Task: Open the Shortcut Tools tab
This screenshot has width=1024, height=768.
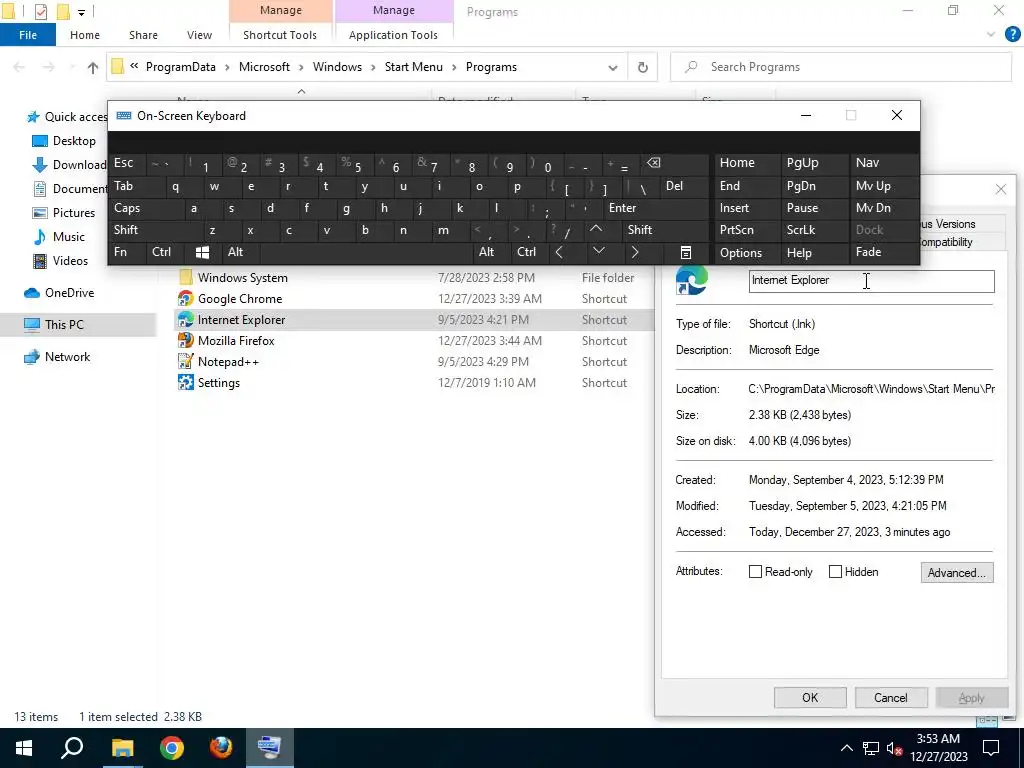Action: [x=280, y=35]
